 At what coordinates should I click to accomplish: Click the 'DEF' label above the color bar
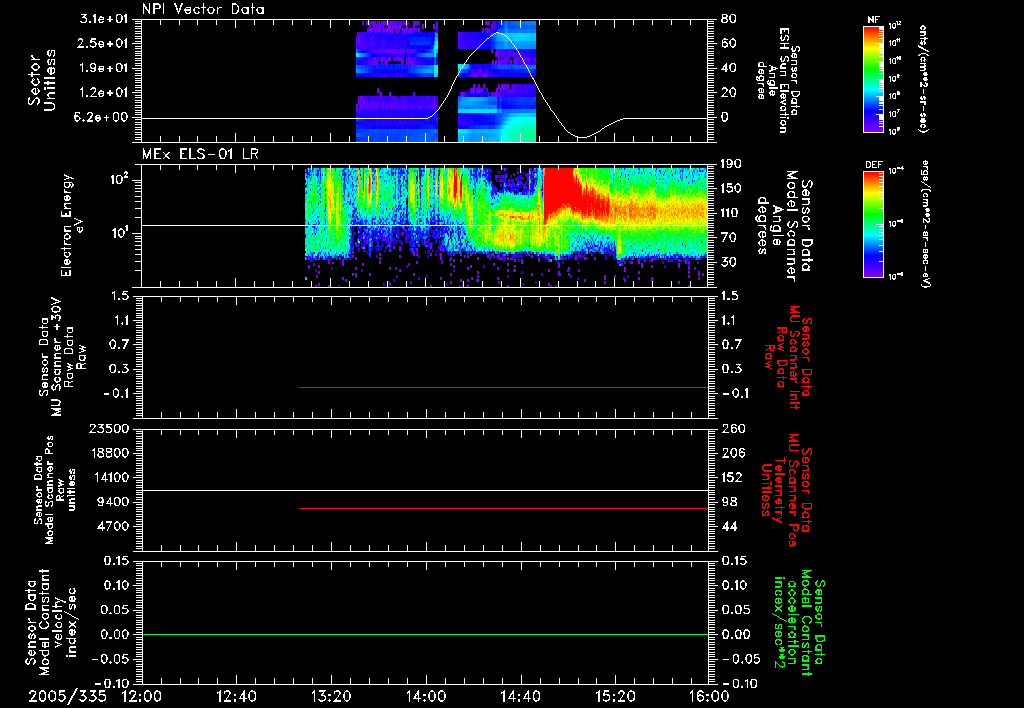874,165
